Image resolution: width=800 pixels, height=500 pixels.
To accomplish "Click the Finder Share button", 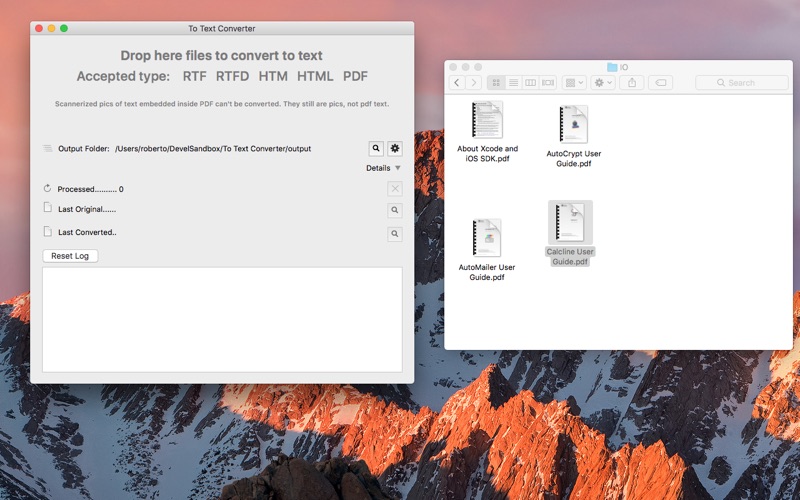I will (632, 83).
